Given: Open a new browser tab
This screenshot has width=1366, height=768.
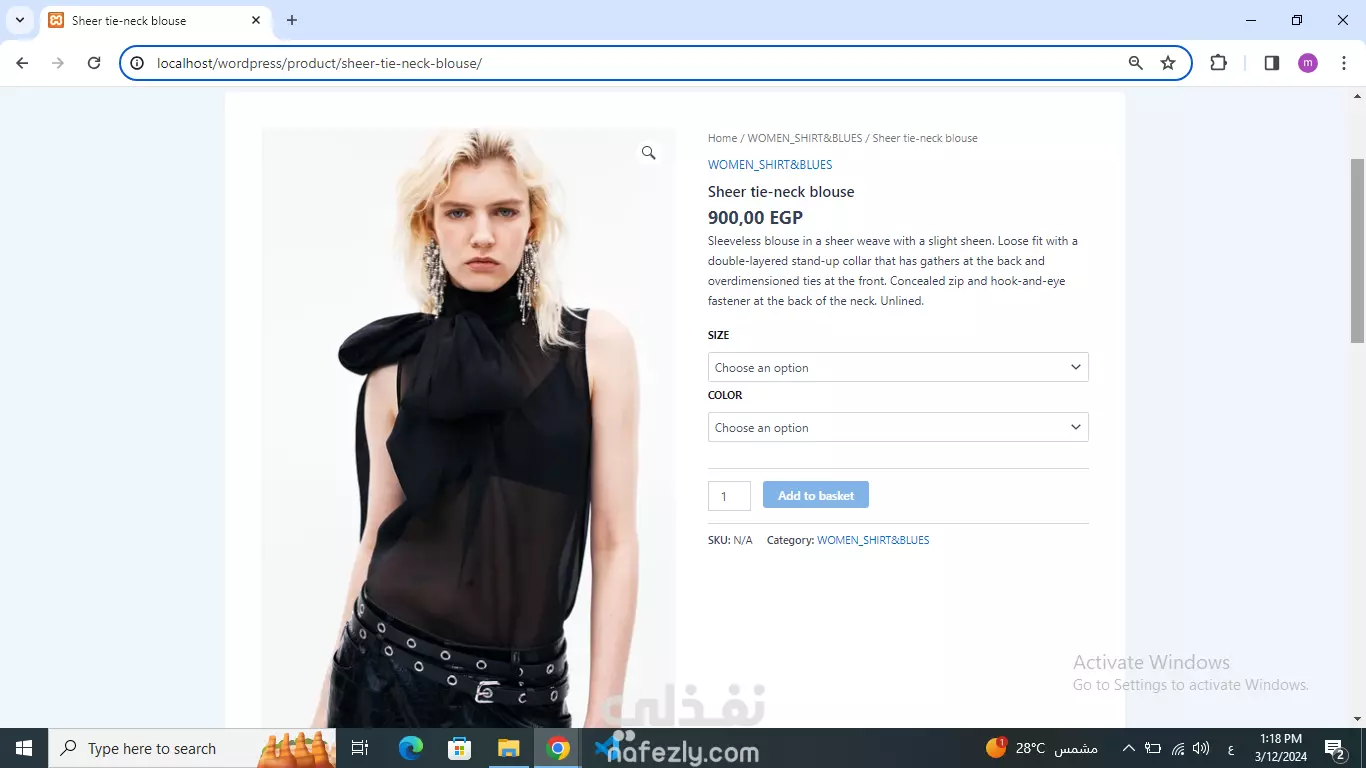Looking at the screenshot, I should click(292, 20).
